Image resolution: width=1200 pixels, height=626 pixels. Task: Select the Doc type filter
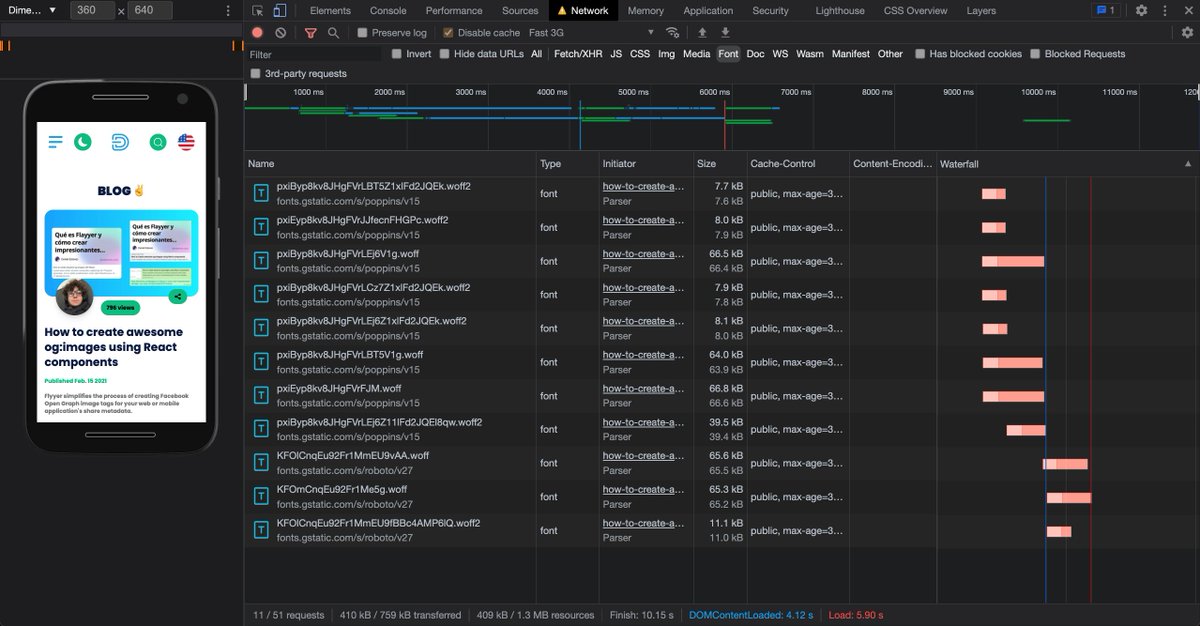[756, 54]
